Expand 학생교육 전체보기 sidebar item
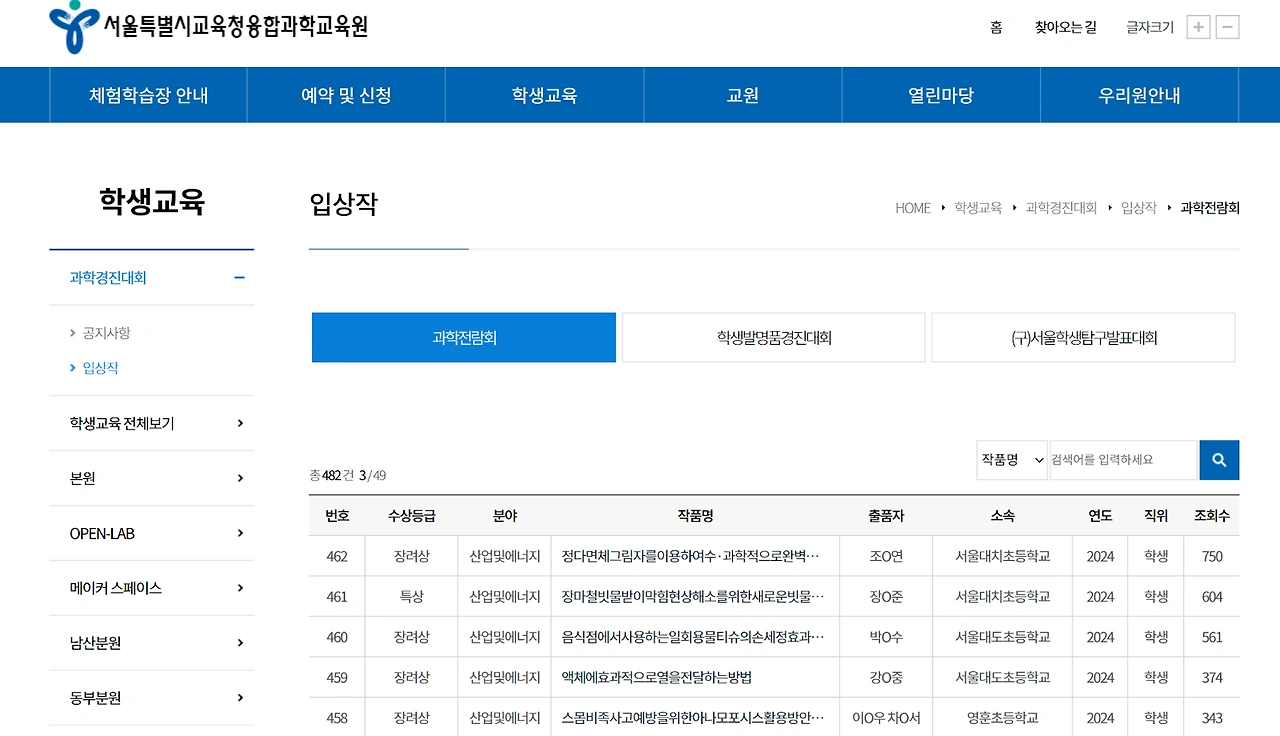 240,423
